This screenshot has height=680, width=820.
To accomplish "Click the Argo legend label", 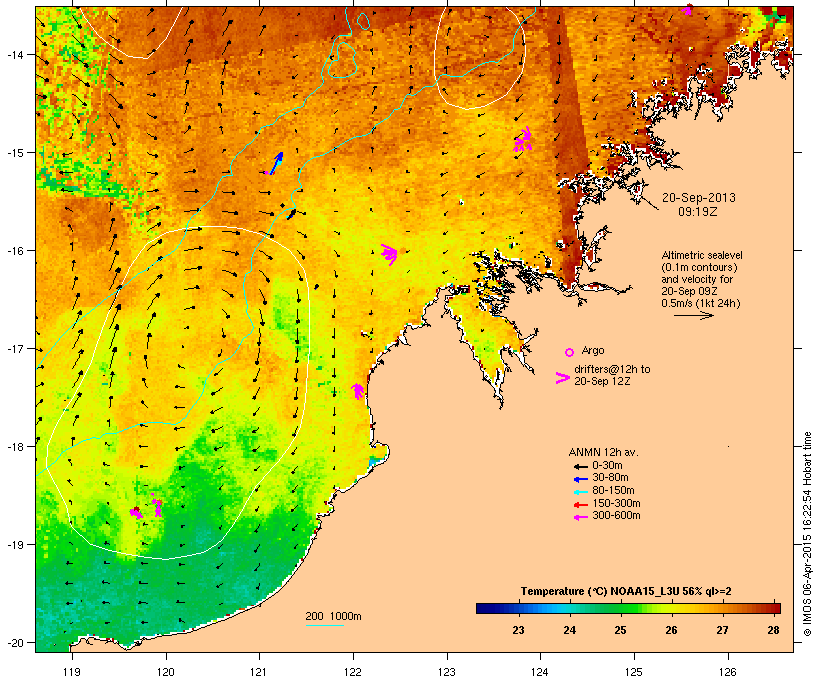I will (x=593, y=350).
